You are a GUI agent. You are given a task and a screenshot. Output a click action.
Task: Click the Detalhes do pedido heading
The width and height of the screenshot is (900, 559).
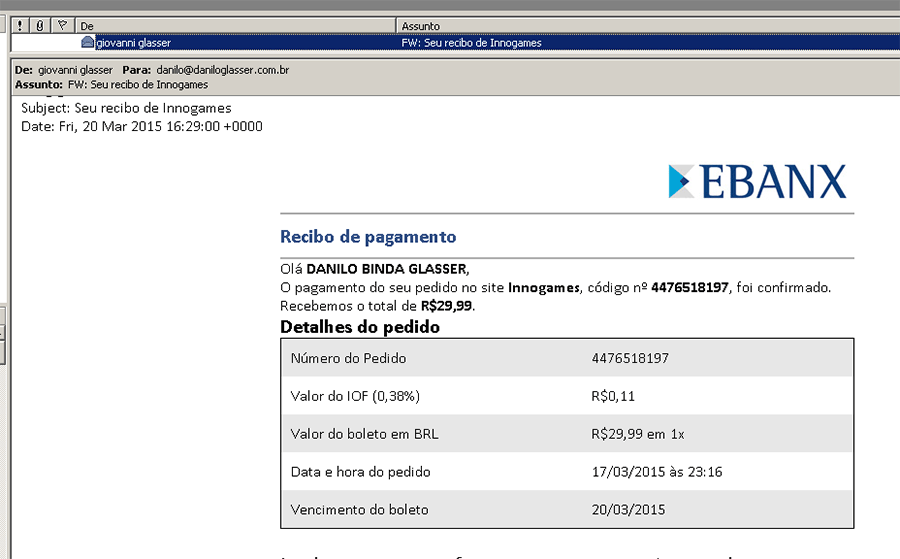pos(360,327)
